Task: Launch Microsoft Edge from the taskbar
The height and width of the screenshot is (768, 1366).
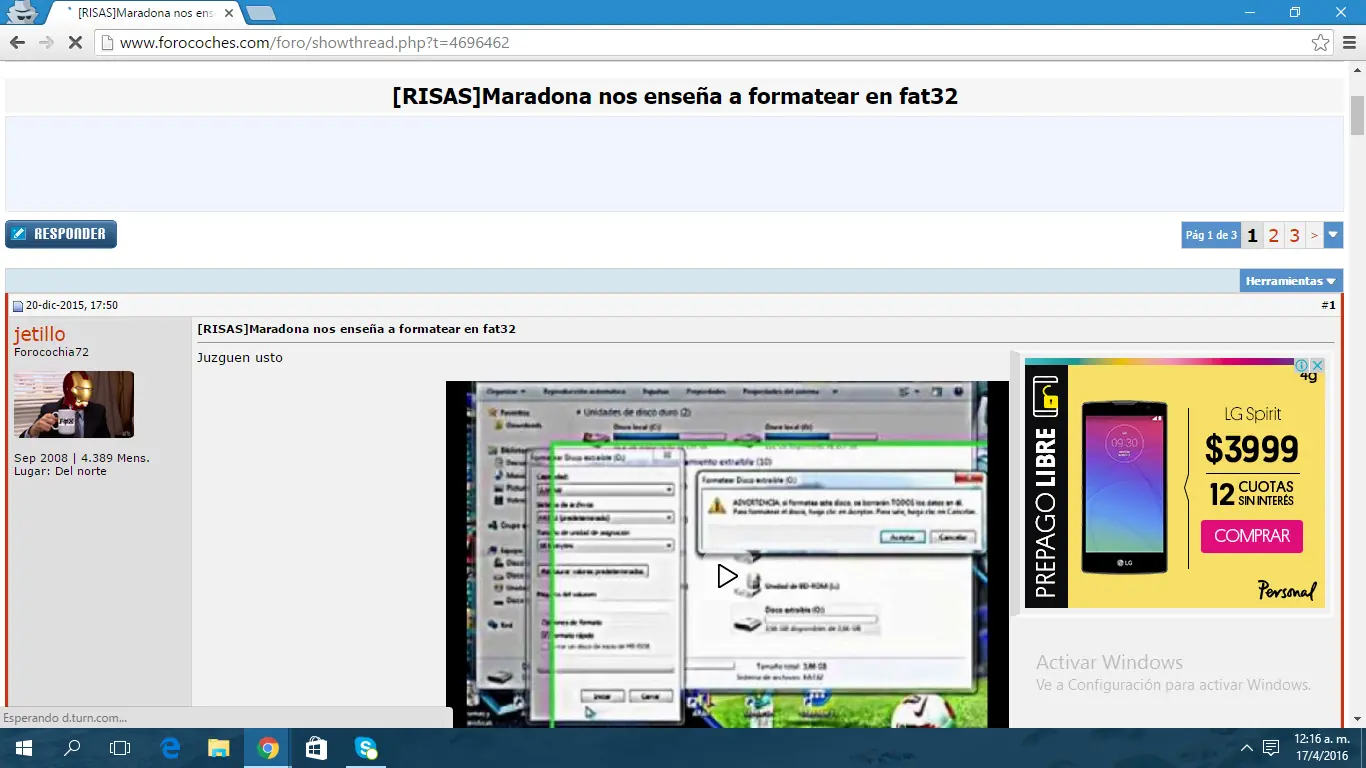Action: point(170,748)
